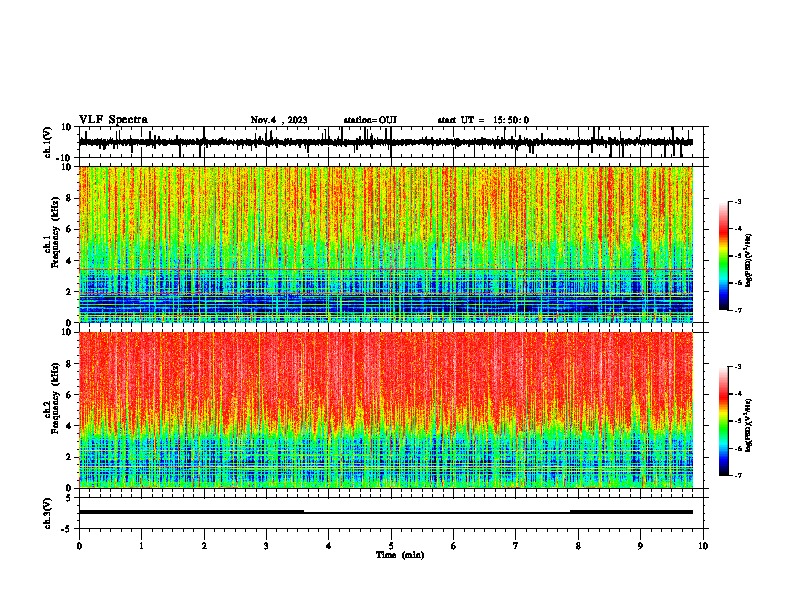Click time axis tick label "4"
The height and width of the screenshot is (612, 792).
coord(329,546)
